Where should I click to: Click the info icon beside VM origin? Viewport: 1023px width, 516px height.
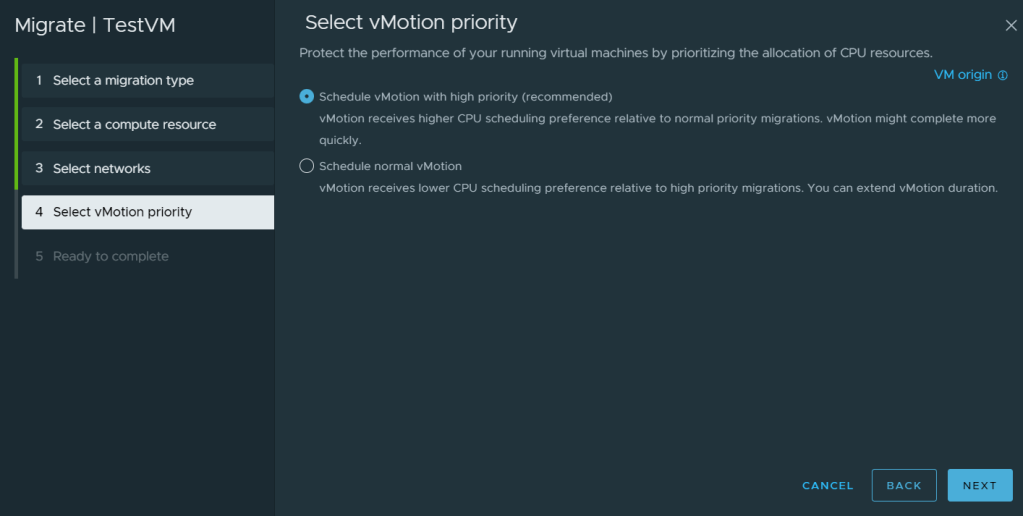1003,75
